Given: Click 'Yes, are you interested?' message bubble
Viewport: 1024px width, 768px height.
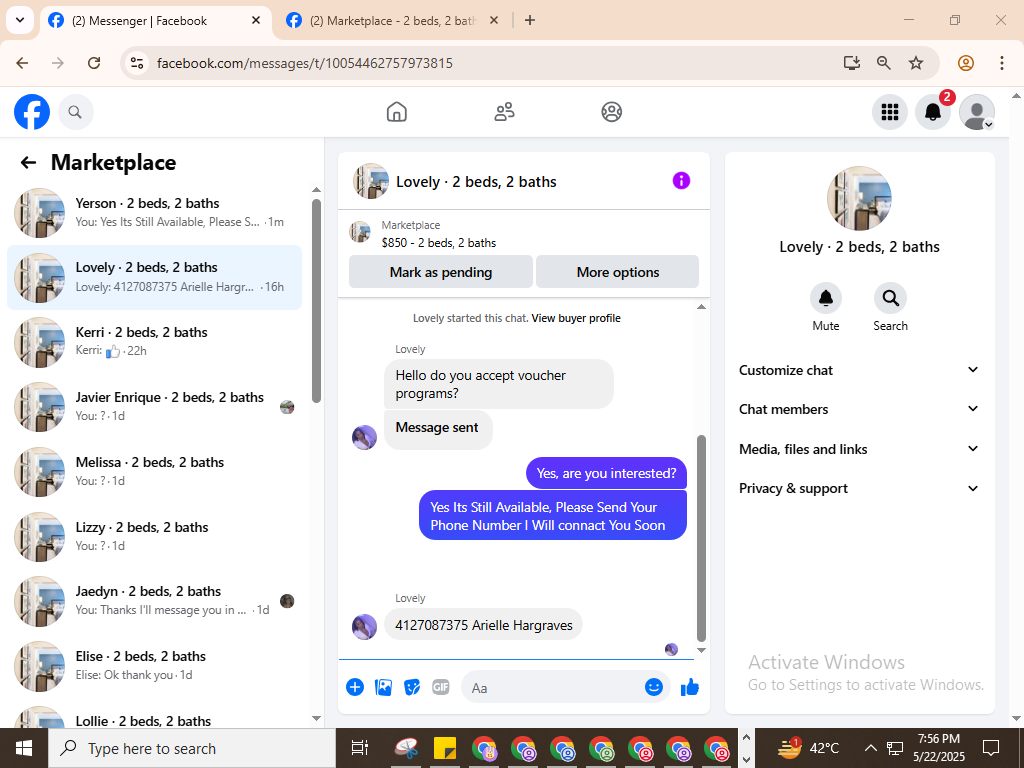Looking at the screenshot, I should [x=606, y=473].
